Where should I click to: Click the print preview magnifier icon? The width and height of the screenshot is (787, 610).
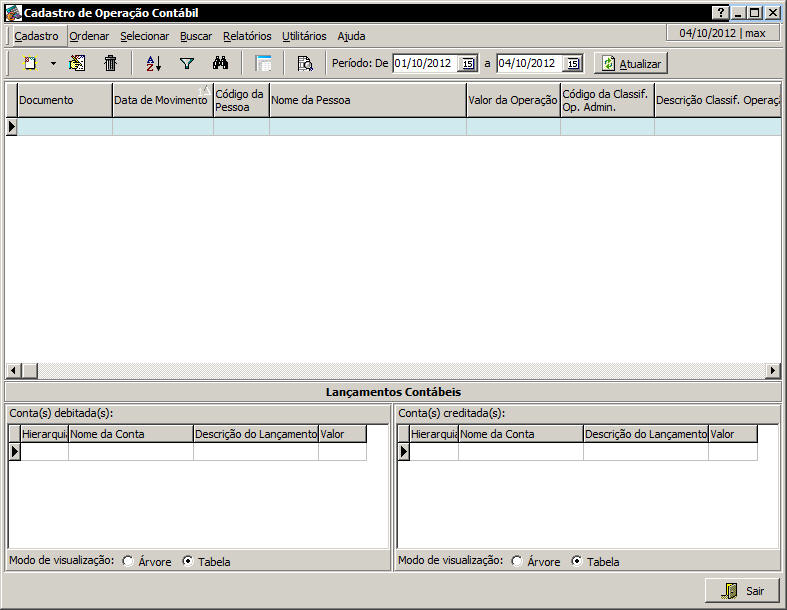(x=305, y=63)
